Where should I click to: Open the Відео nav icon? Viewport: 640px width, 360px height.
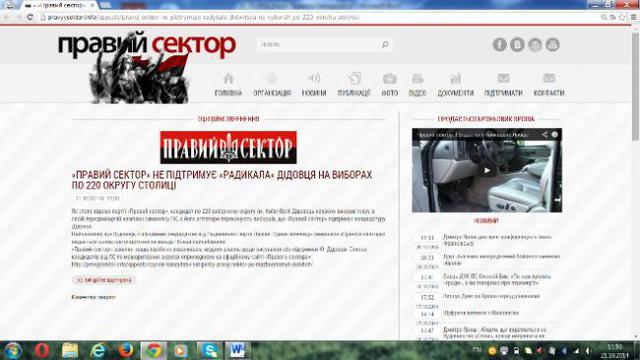tap(417, 78)
